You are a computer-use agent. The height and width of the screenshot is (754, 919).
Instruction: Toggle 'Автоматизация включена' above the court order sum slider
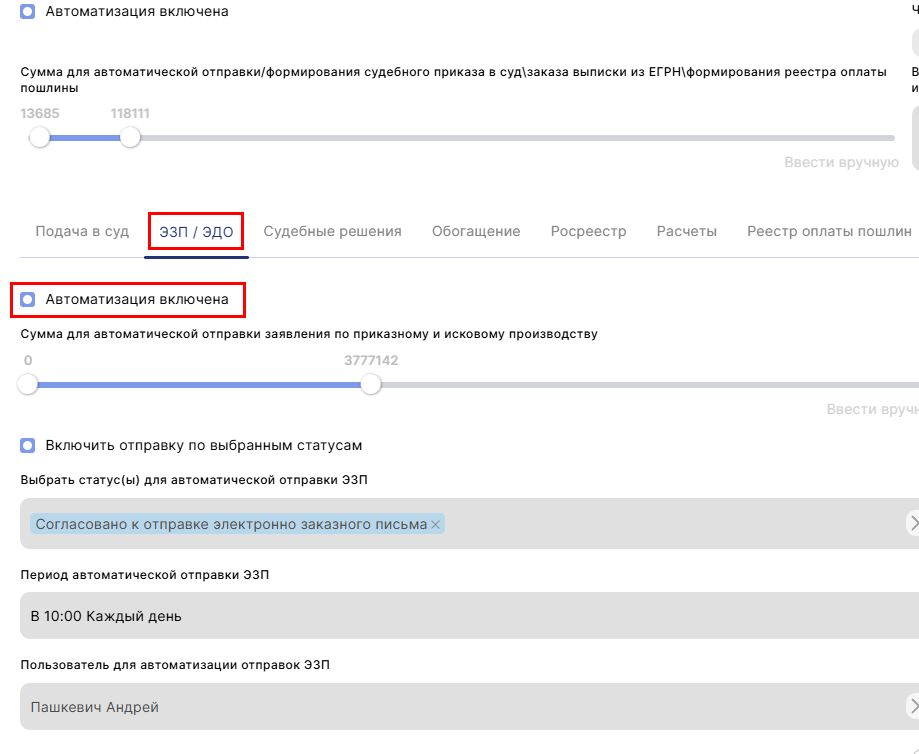tap(27, 12)
